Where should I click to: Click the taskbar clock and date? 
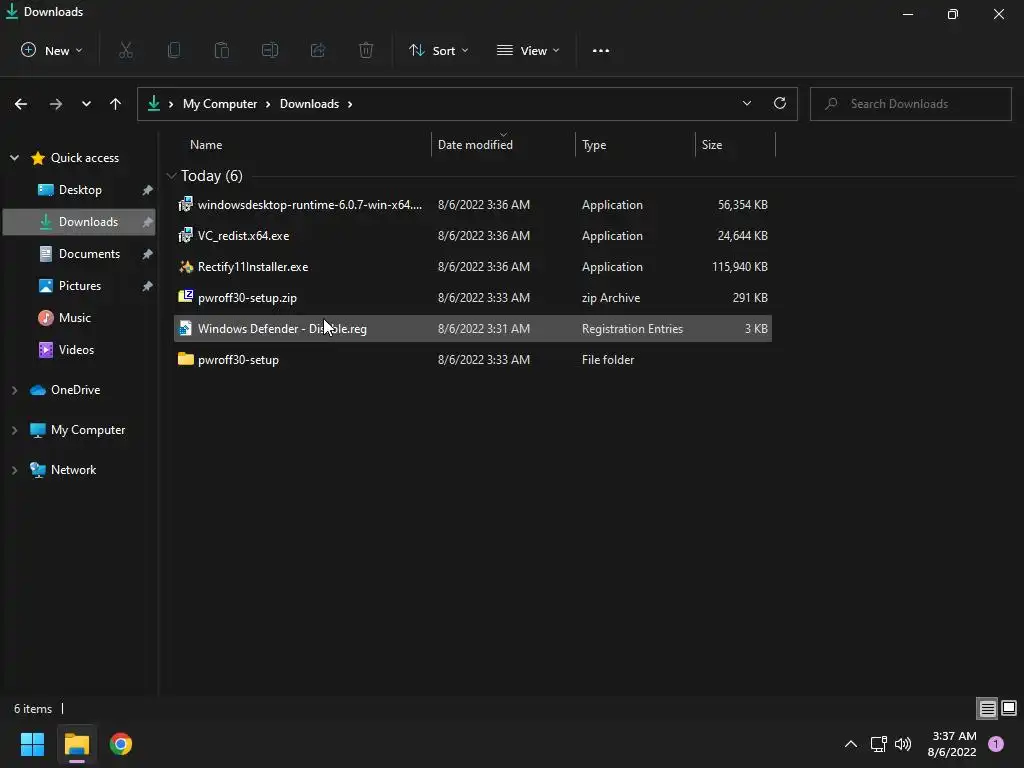(x=952, y=744)
